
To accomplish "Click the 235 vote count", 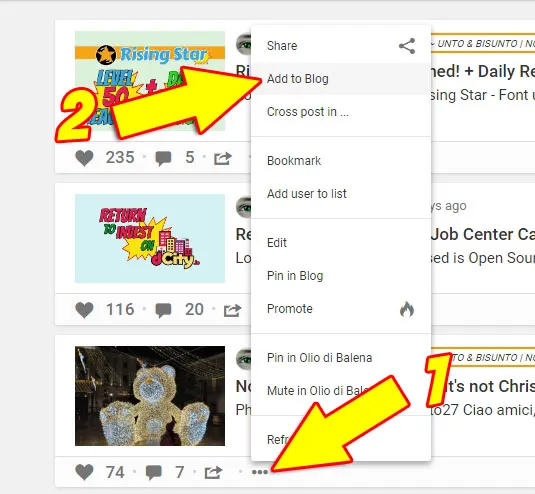I will [120, 158].
